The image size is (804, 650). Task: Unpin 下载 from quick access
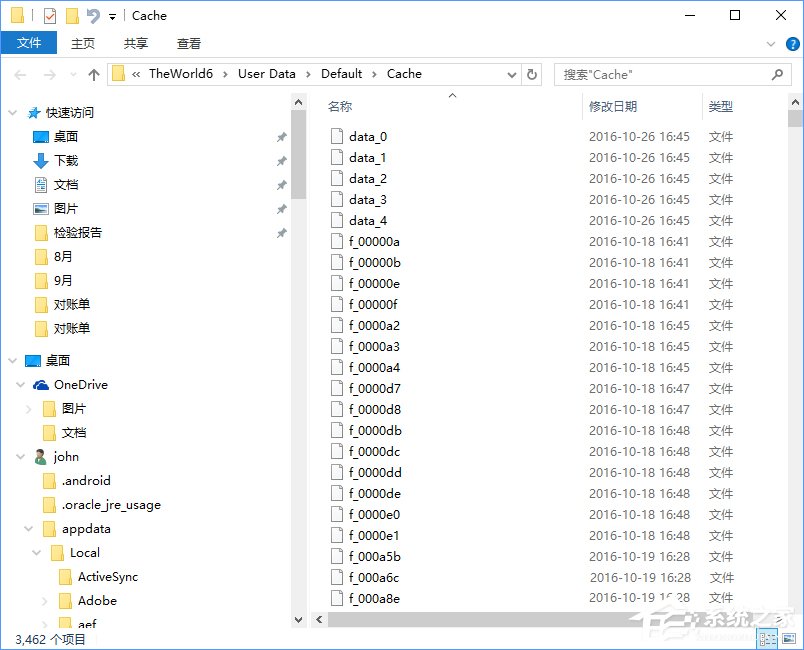pyautogui.click(x=282, y=161)
